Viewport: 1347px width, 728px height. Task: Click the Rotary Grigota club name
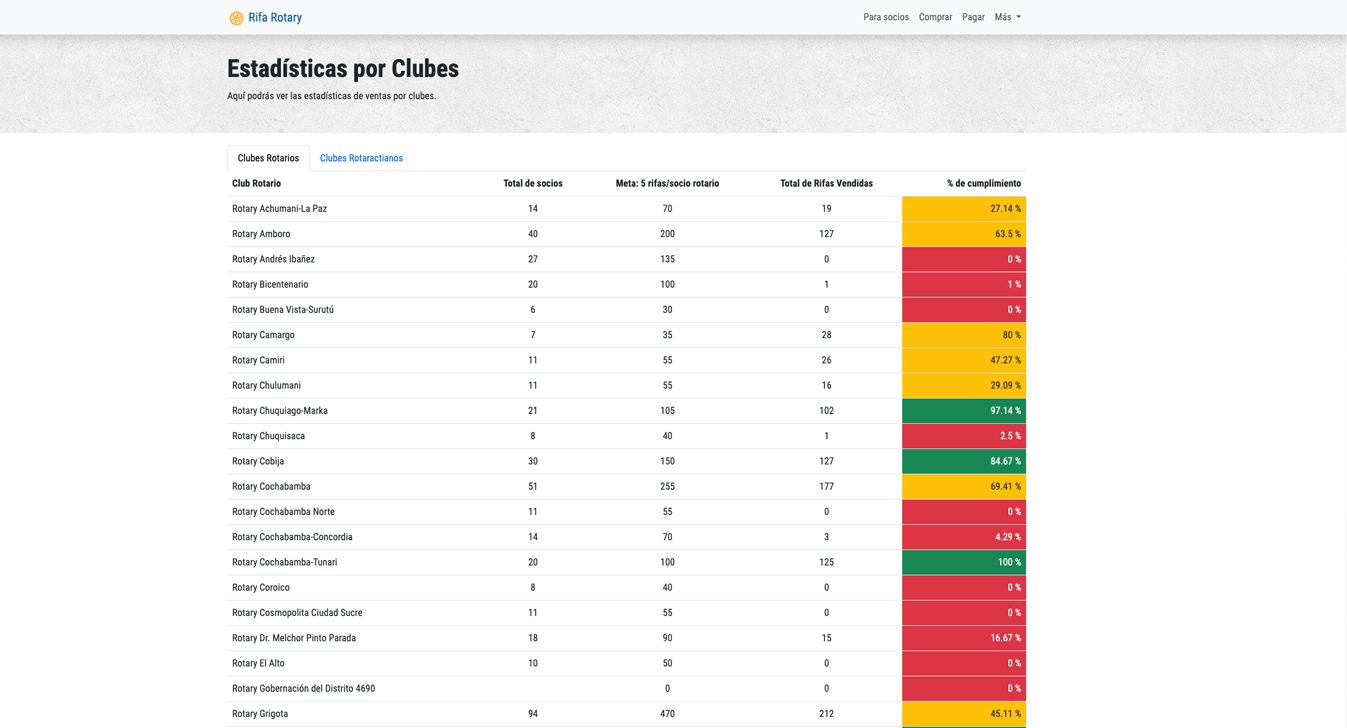[260, 714]
